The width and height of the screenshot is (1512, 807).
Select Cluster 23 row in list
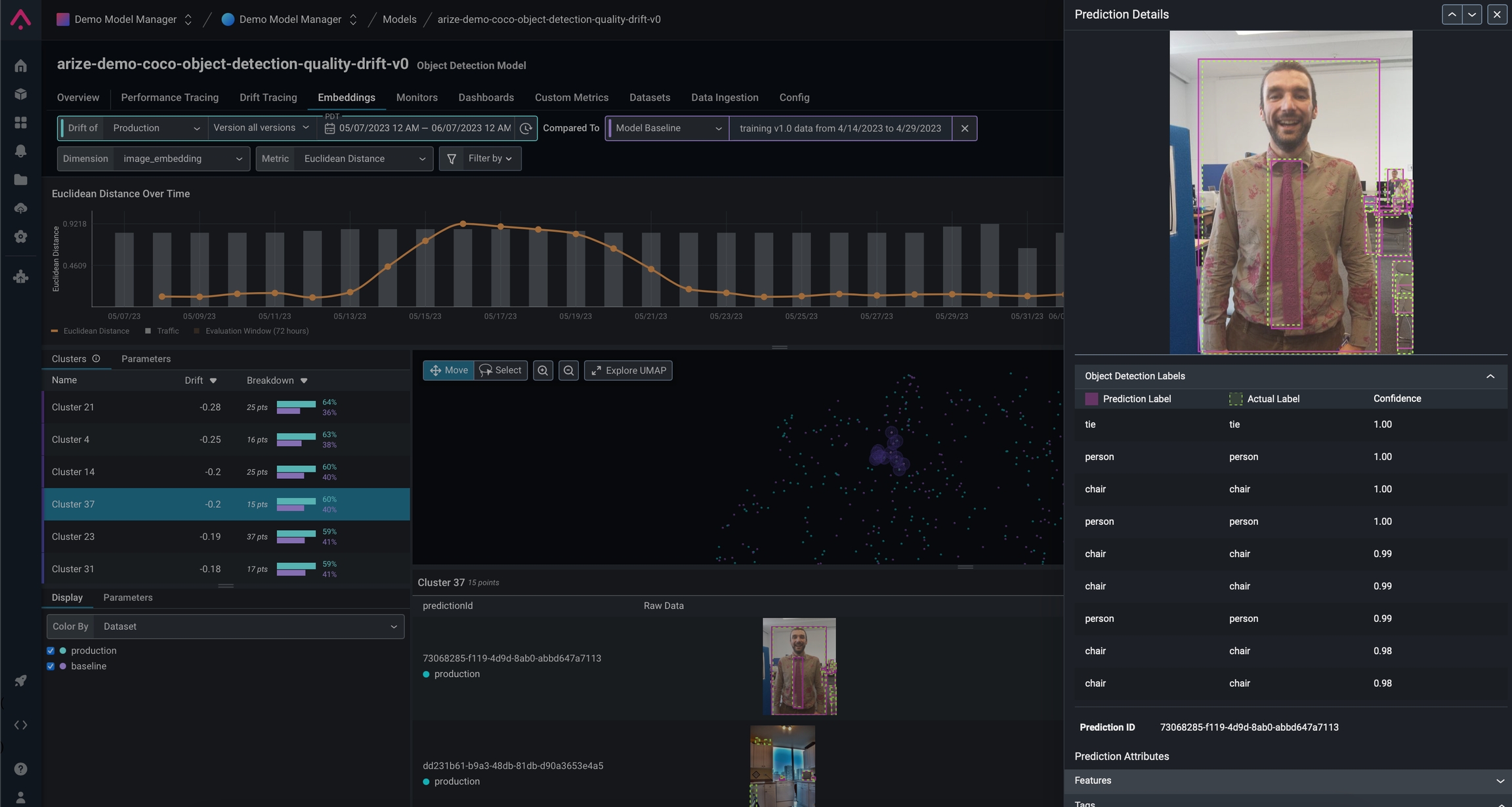226,537
